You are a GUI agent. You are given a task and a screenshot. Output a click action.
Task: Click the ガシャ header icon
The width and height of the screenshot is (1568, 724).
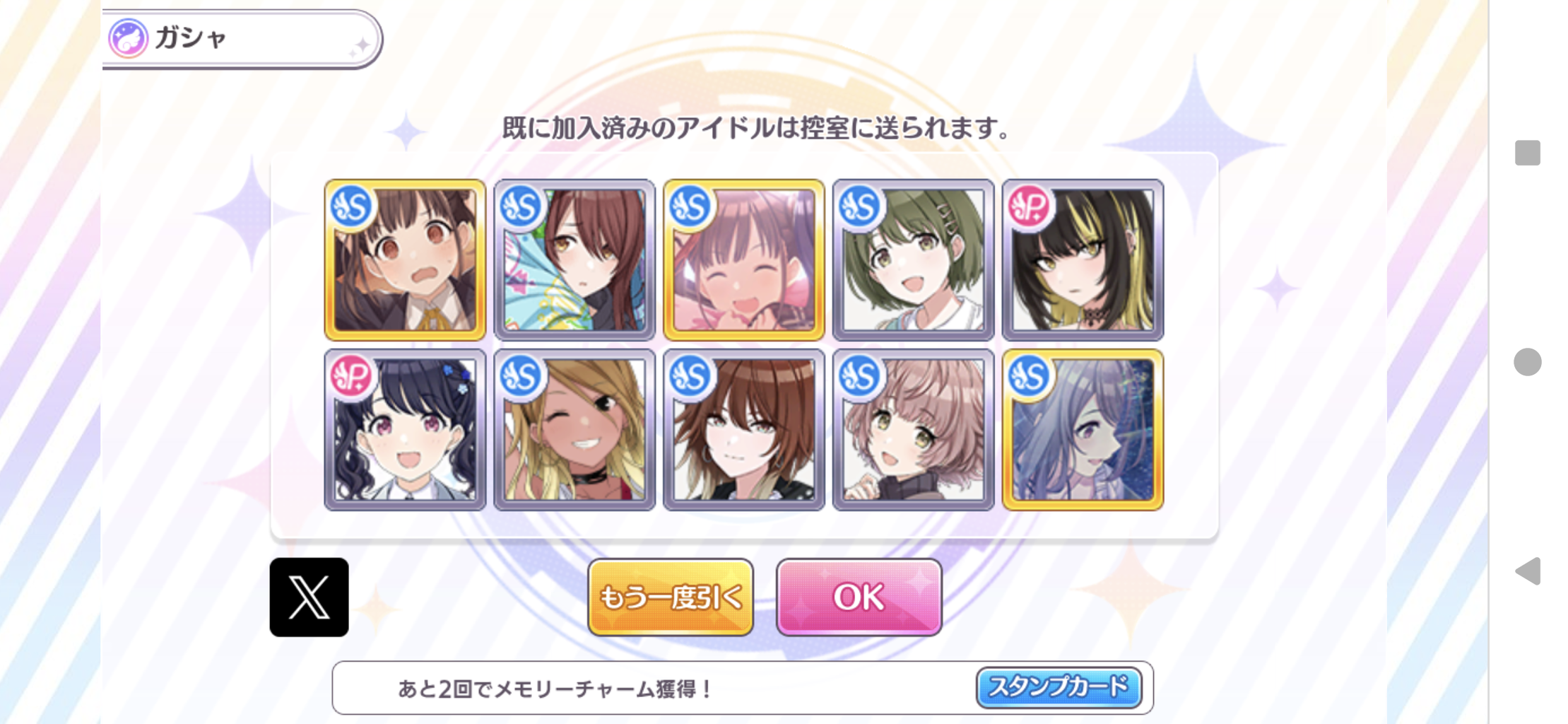click(x=128, y=38)
